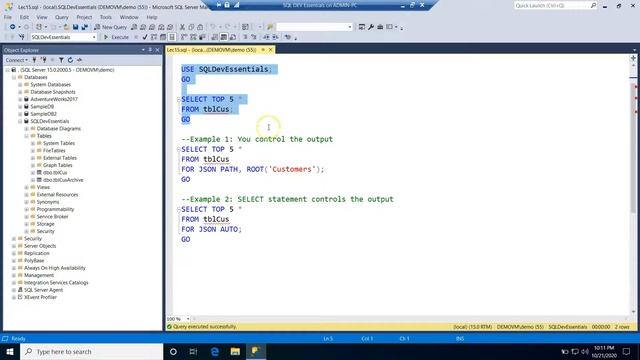Open the Help menu
This screenshot has height=360, width=640.
click(152, 17)
